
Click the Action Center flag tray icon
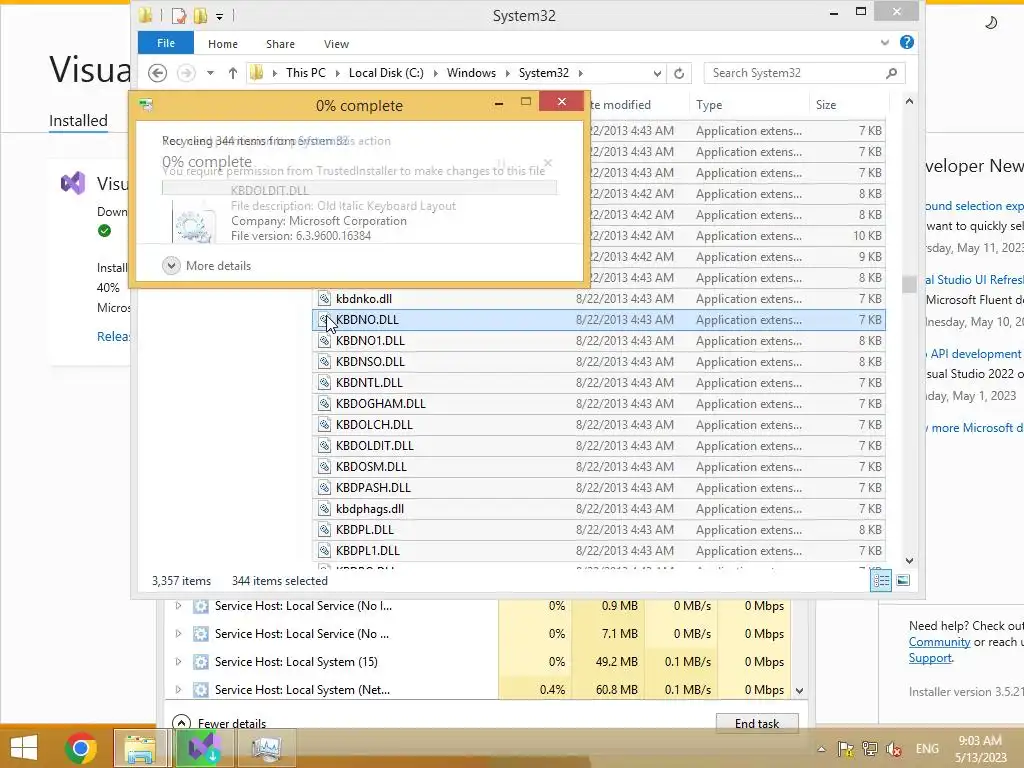(846, 749)
